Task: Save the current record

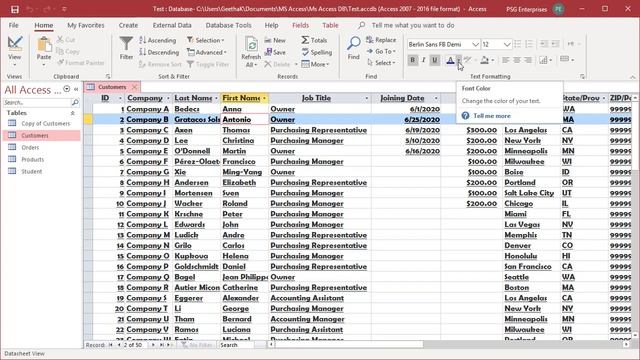Action: point(275,52)
